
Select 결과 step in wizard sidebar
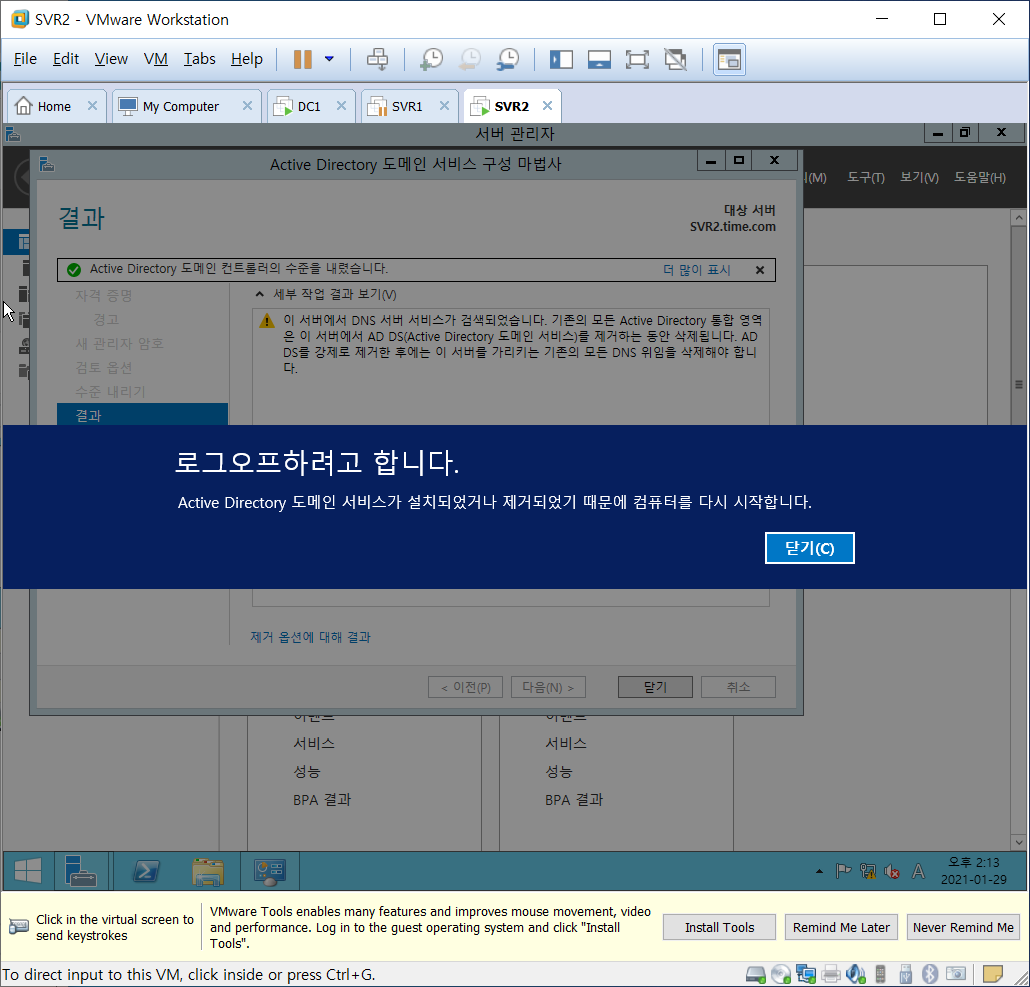click(143, 415)
